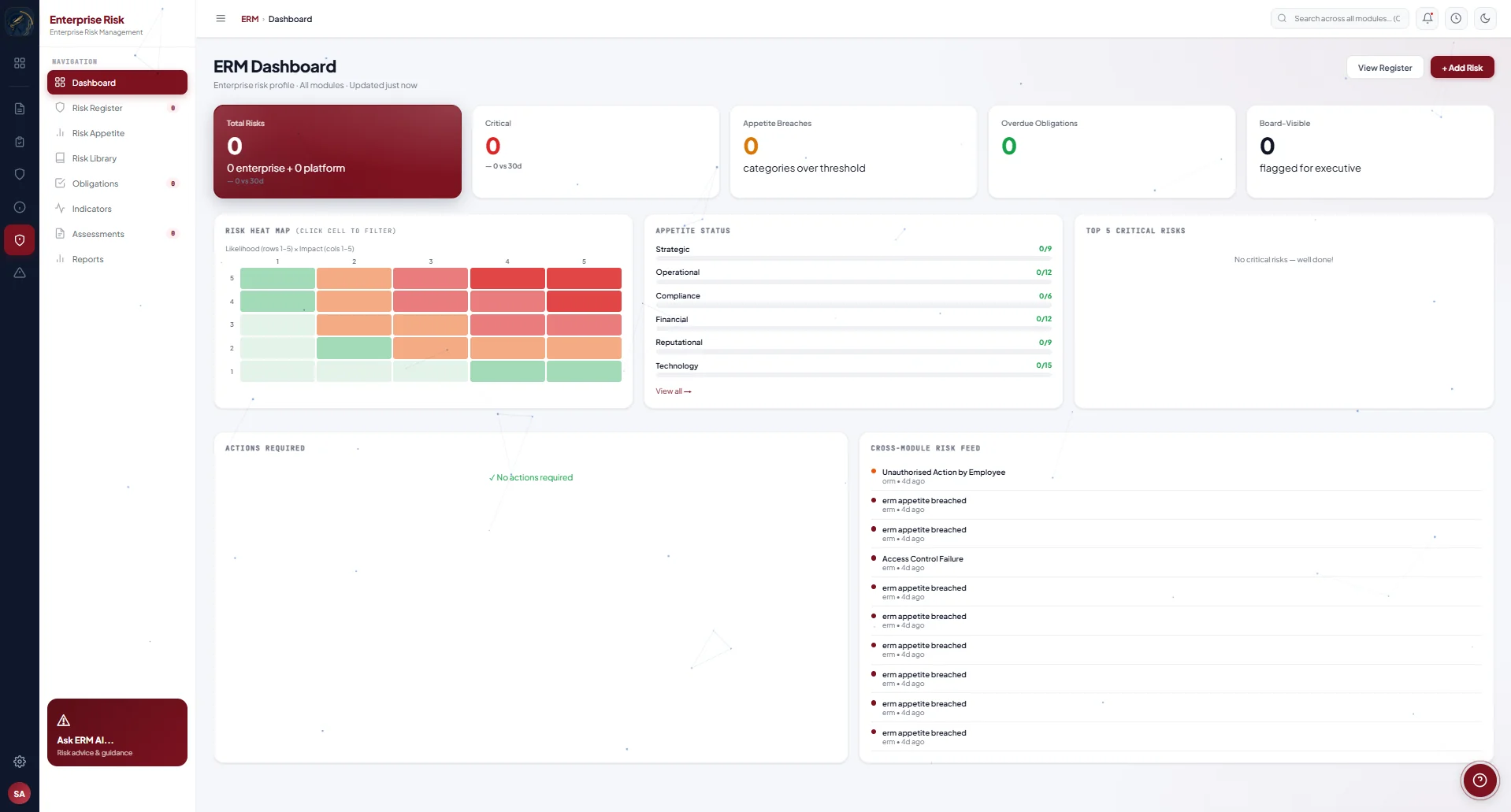Image resolution: width=1511 pixels, height=812 pixels.
Task: Toggle the hamburger sidebar menu icon
Action: (x=221, y=19)
